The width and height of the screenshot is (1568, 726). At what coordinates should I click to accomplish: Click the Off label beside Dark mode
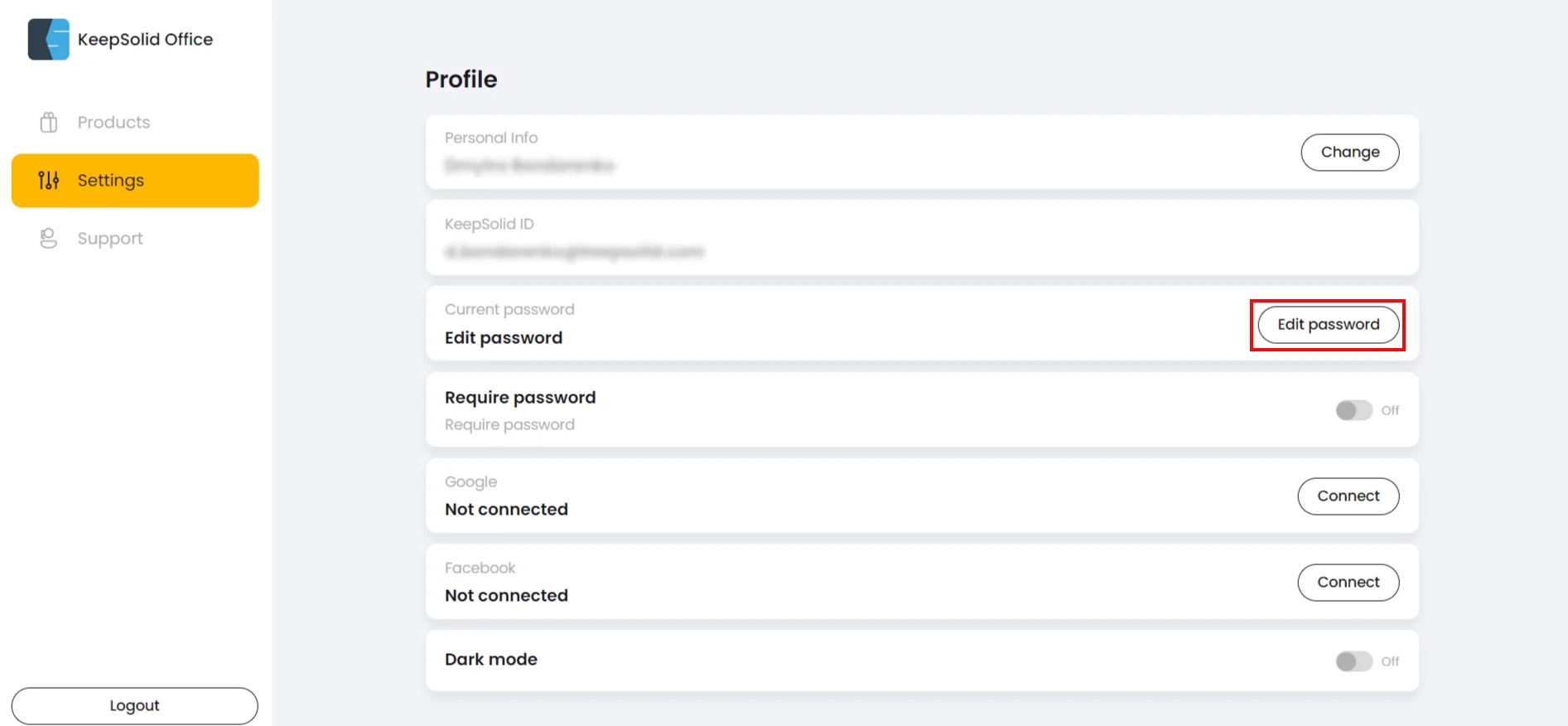(x=1390, y=661)
